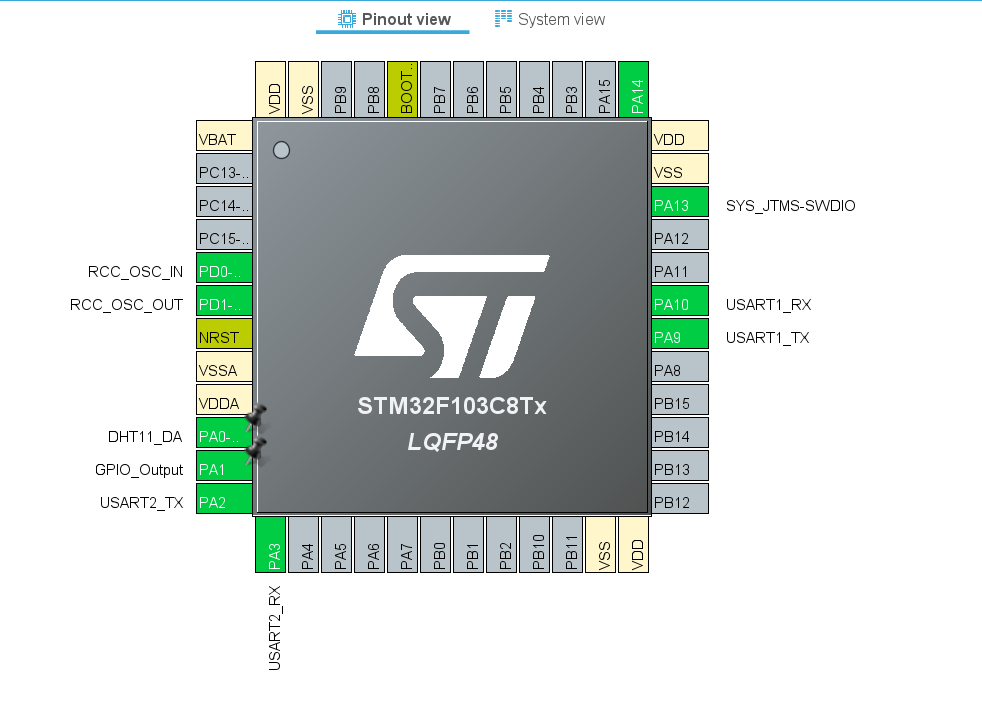Select the PB14 pin
The height and width of the screenshot is (711, 982).
[x=680, y=433]
